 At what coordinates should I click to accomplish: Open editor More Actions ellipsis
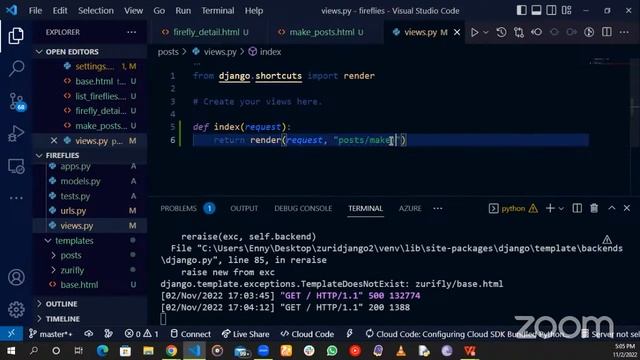624,32
